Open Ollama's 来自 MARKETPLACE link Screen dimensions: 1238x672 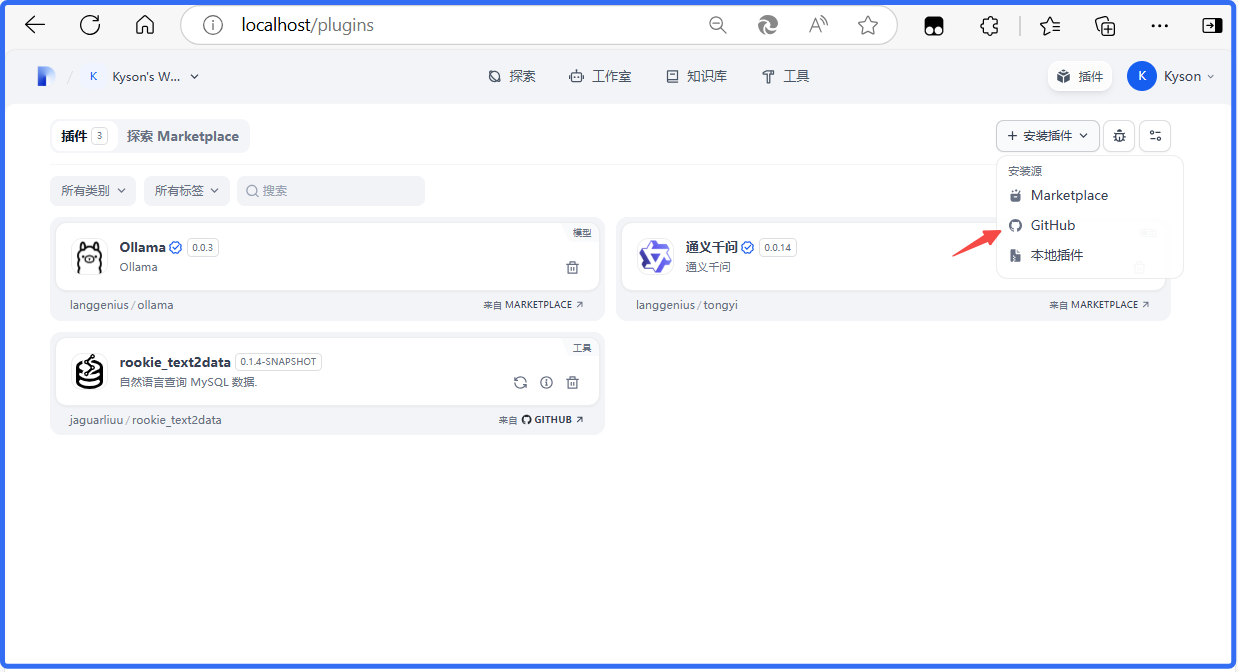533,305
